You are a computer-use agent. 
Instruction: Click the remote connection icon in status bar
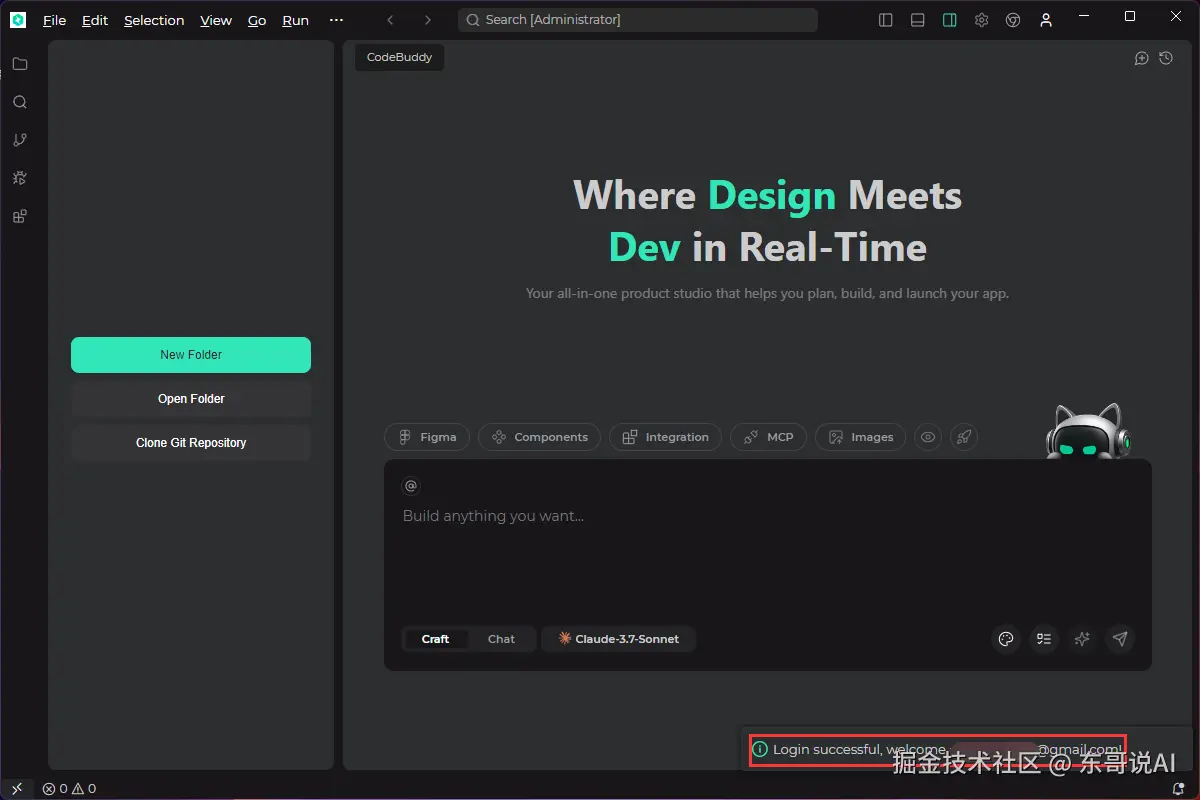click(17, 789)
